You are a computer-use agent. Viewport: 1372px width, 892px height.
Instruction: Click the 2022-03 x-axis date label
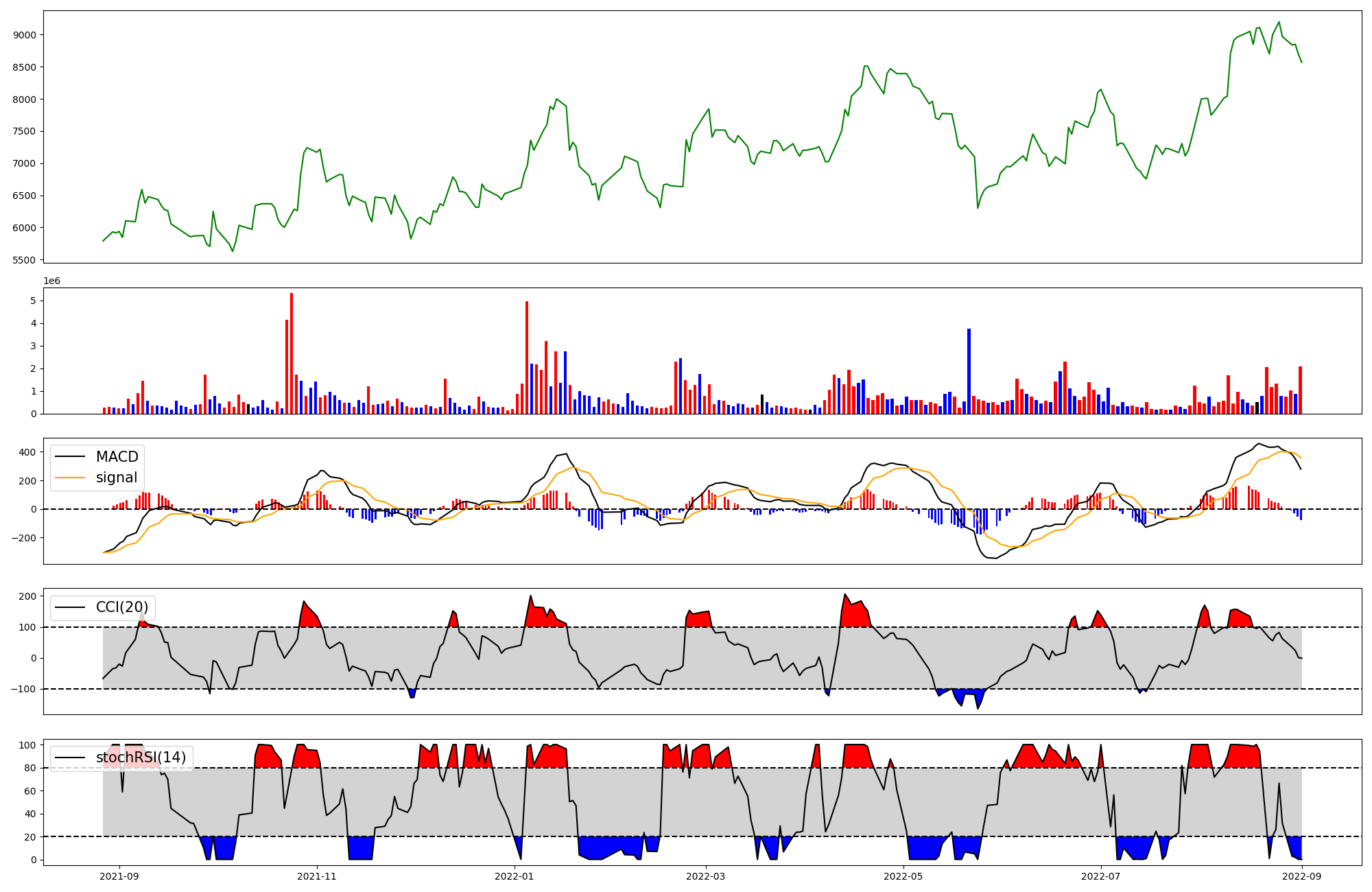pos(705,876)
